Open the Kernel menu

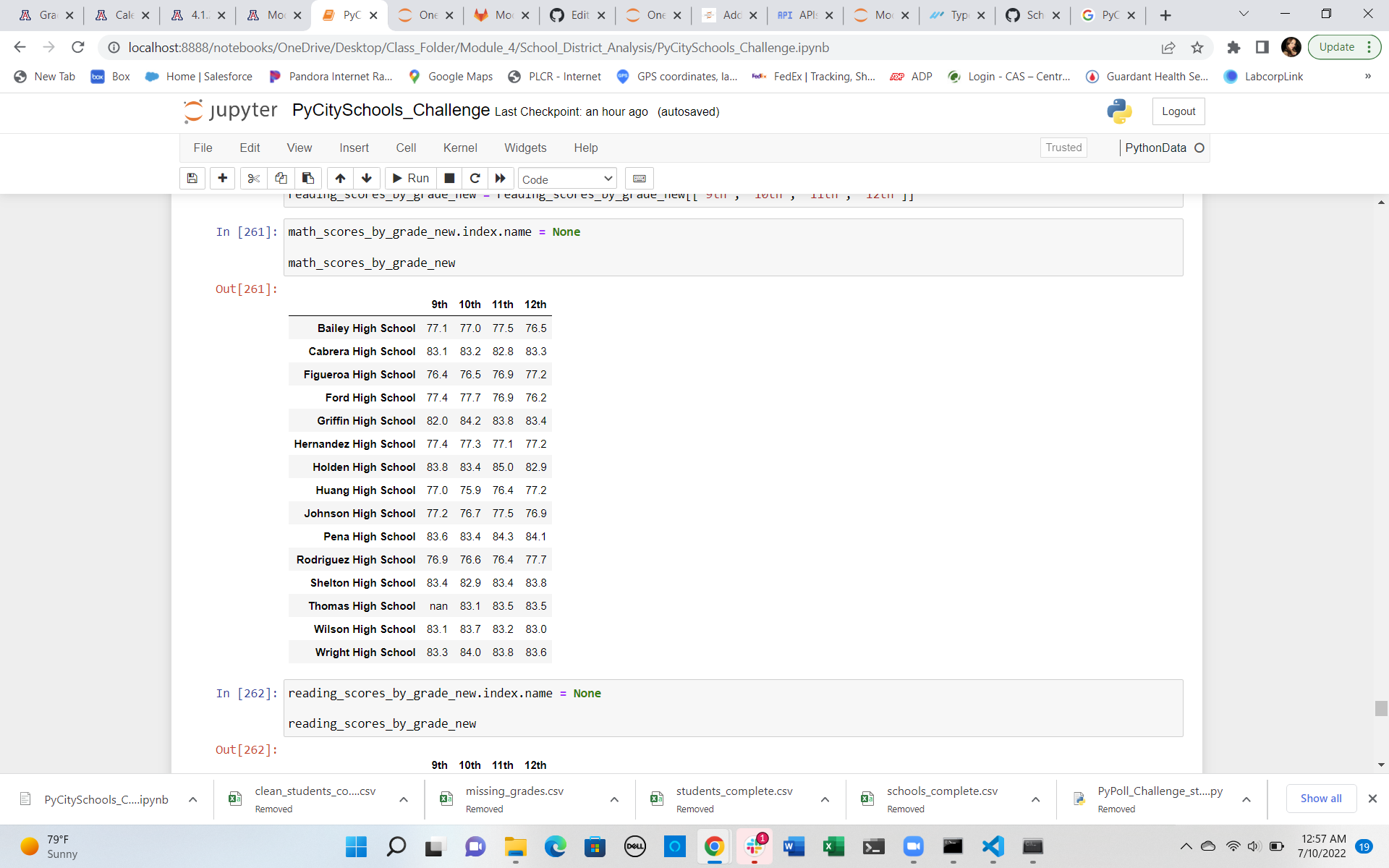click(460, 148)
